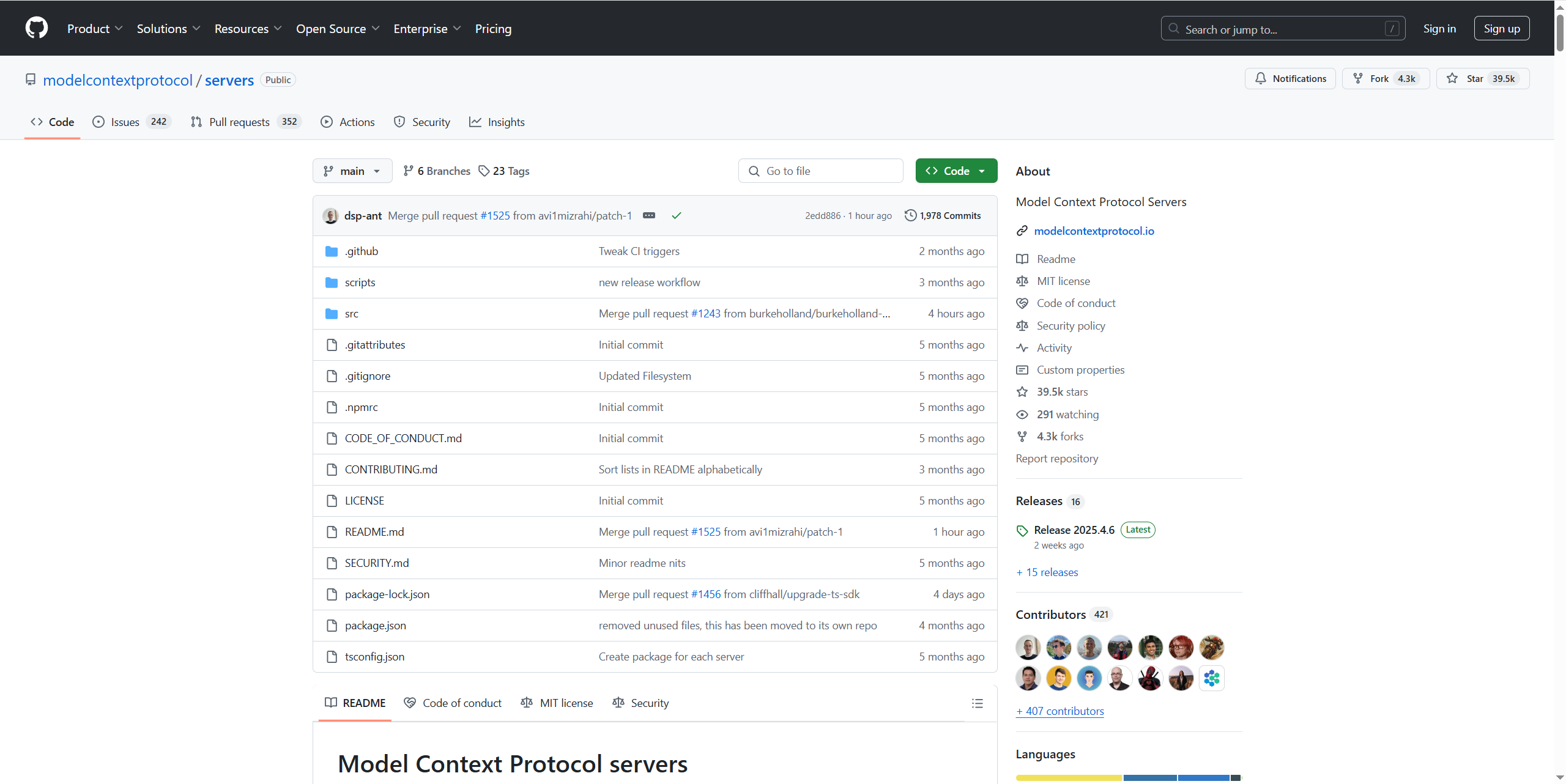Open the modelcontextprotocol.io website link
Screen dimensions: 1566x784
point(1094,231)
